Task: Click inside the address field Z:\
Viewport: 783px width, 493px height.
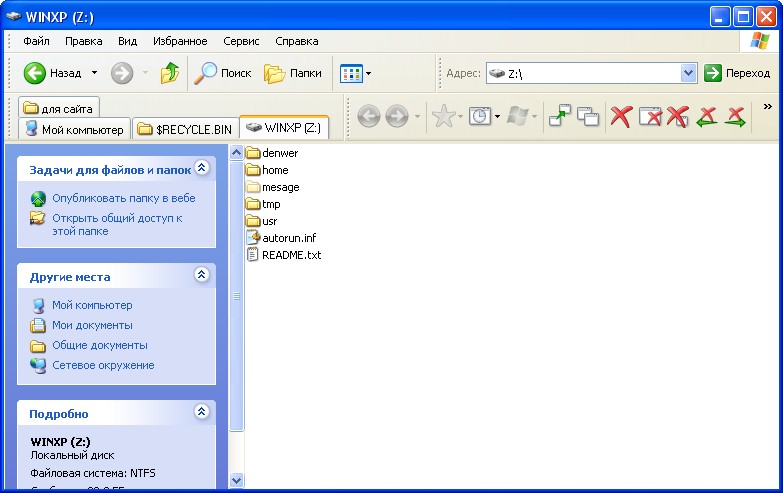Action: click(x=583, y=73)
